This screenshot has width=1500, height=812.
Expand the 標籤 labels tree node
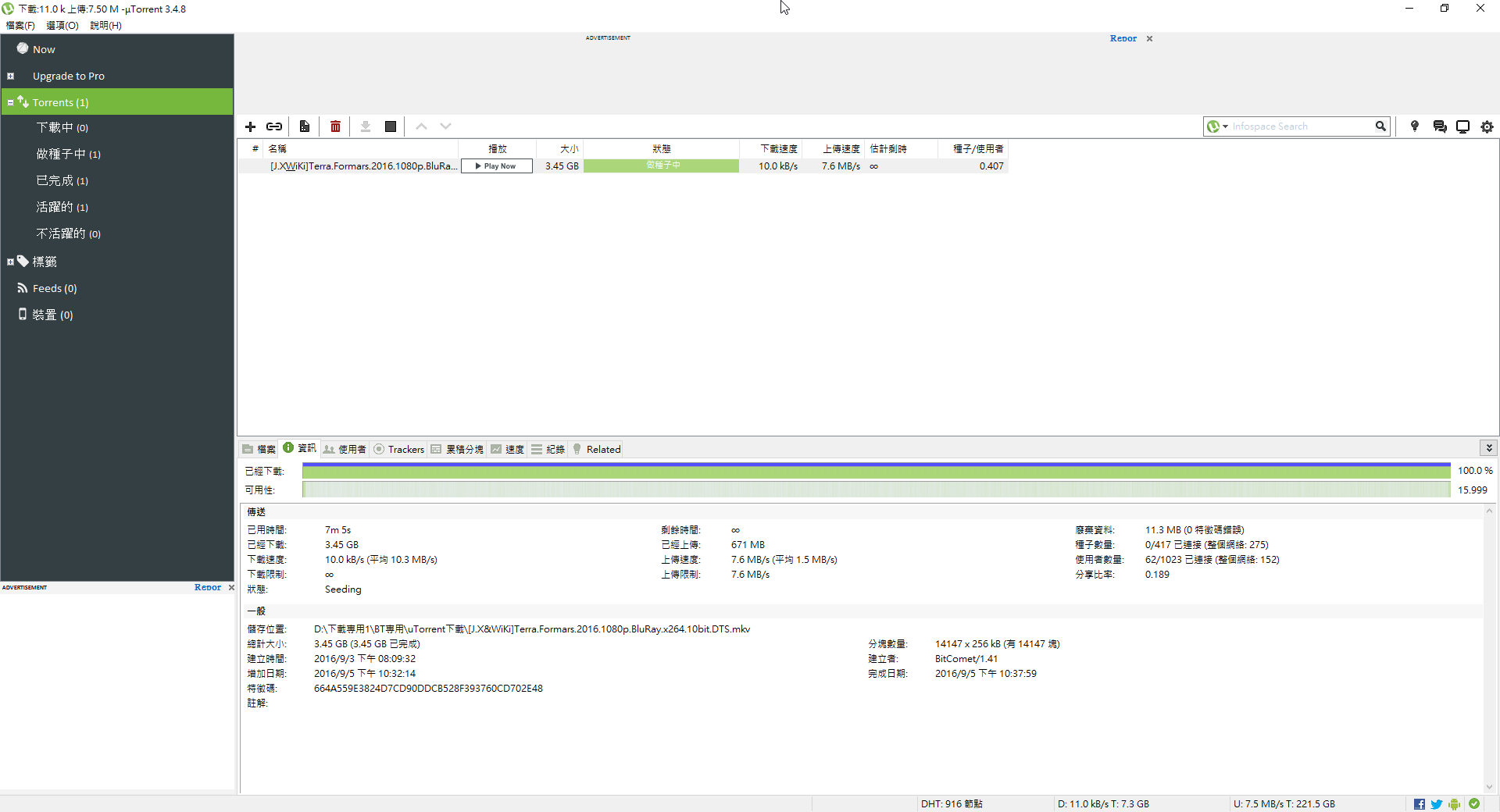[x=10, y=262]
